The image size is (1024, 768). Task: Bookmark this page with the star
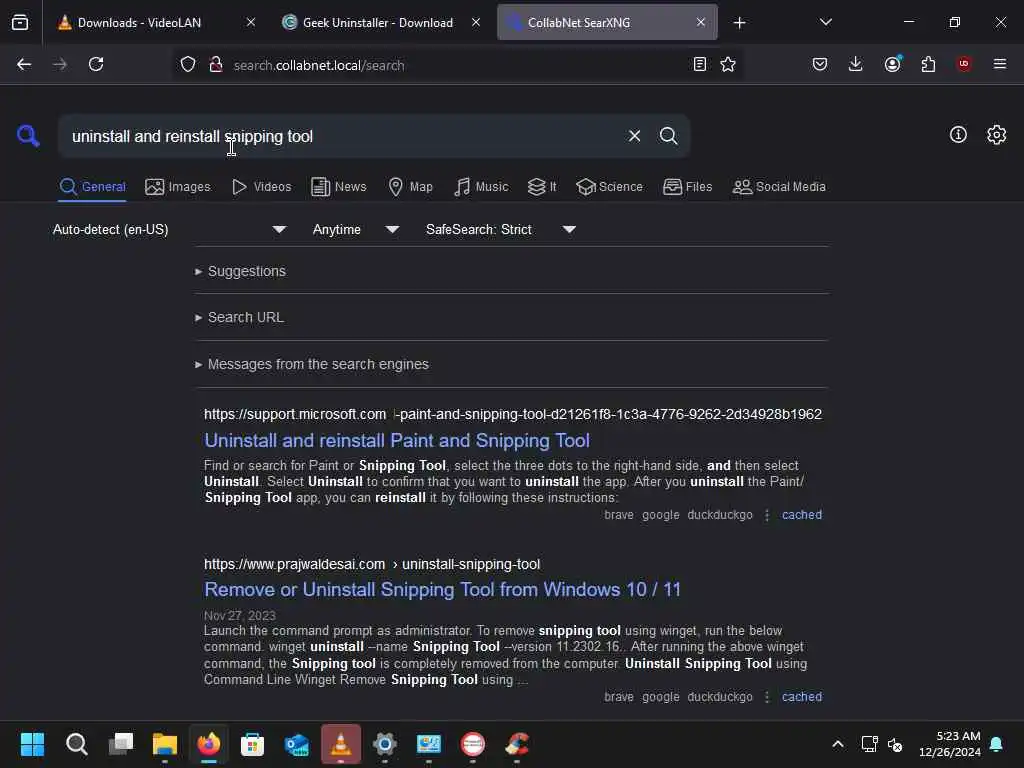coord(728,64)
